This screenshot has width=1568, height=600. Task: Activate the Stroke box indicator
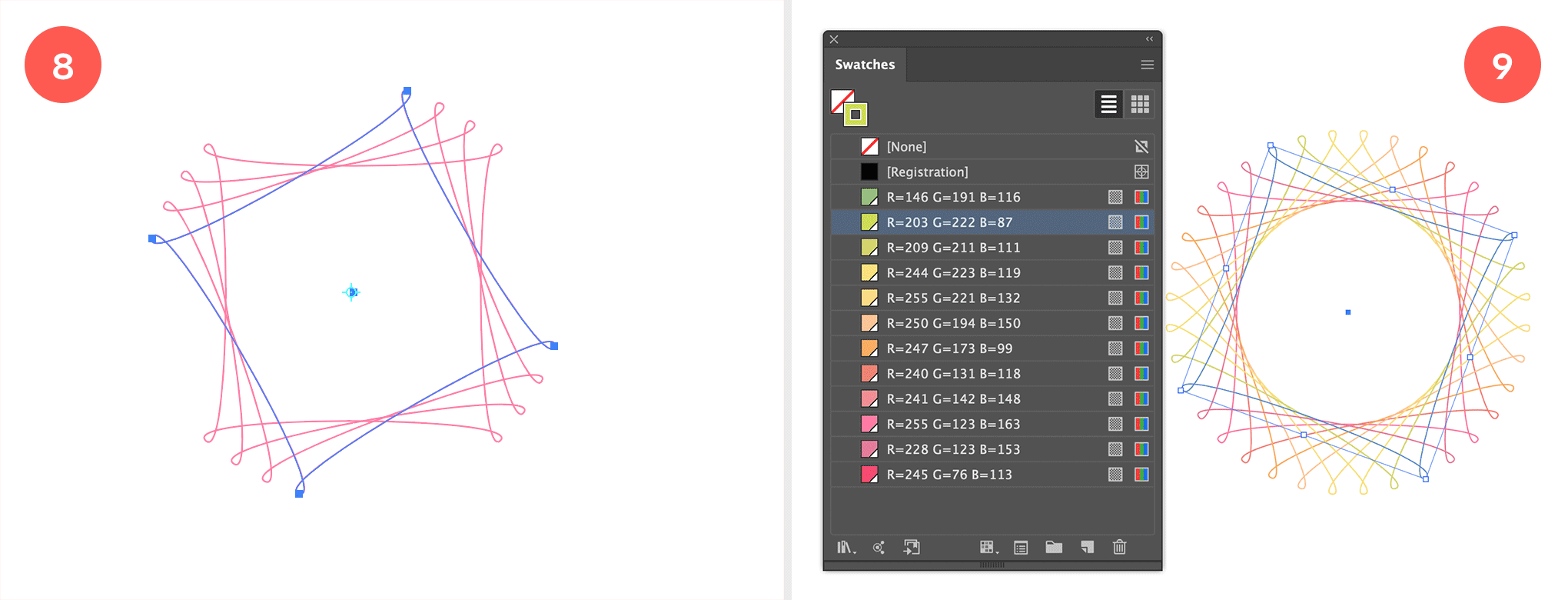point(855,115)
